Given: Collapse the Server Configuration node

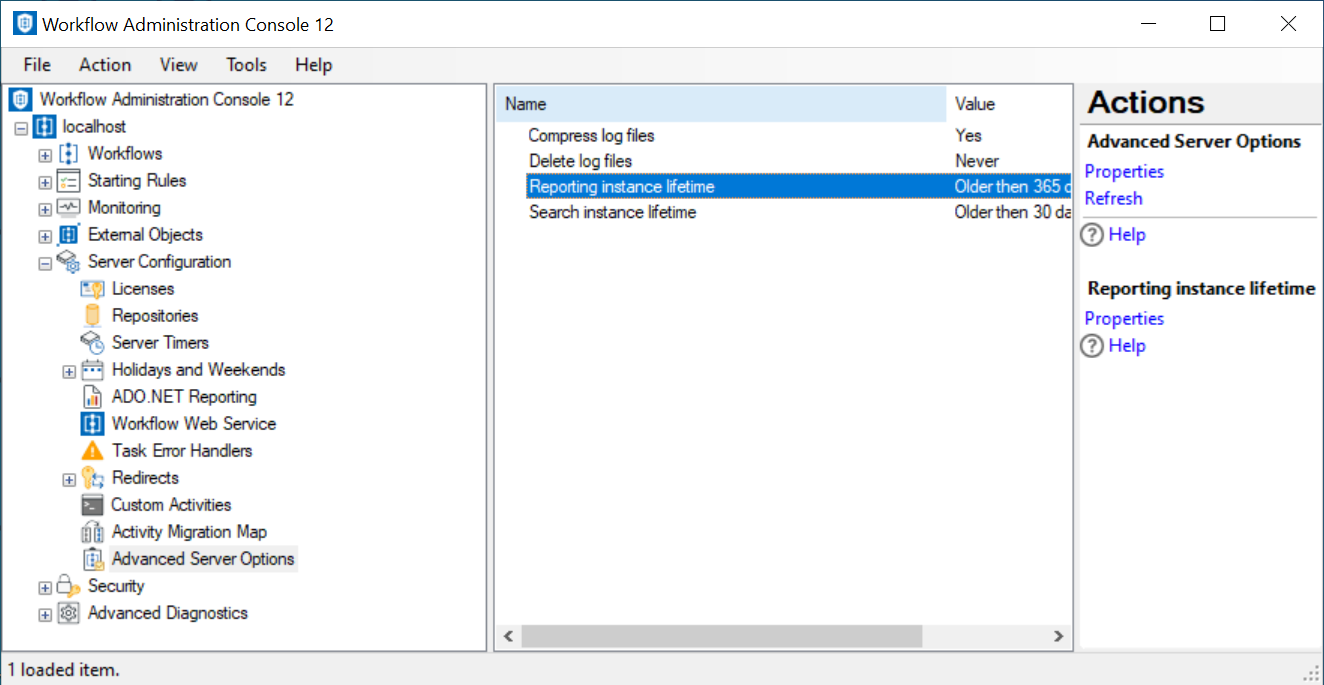Looking at the screenshot, I should pos(45,263).
